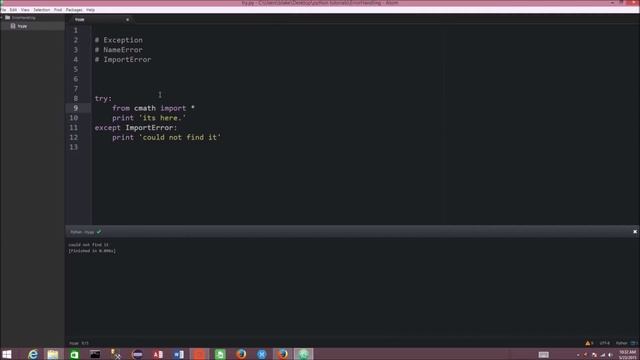The height and width of the screenshot is (360, 640).
Task: Click the 'cmath' module name in code
Action: [145, 108]
